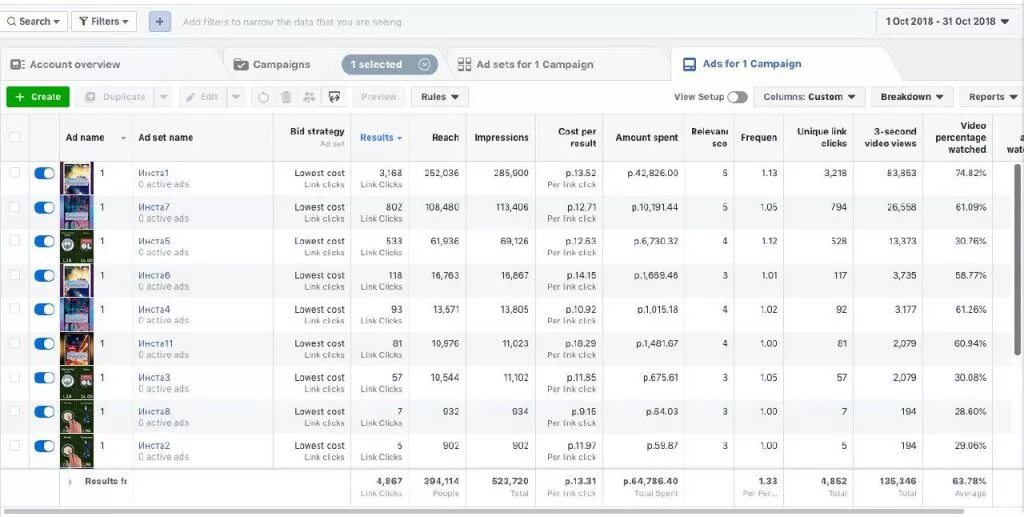1024x517 pixels.
Task: Click the Account overview tab icon
Action: (17, 64)
